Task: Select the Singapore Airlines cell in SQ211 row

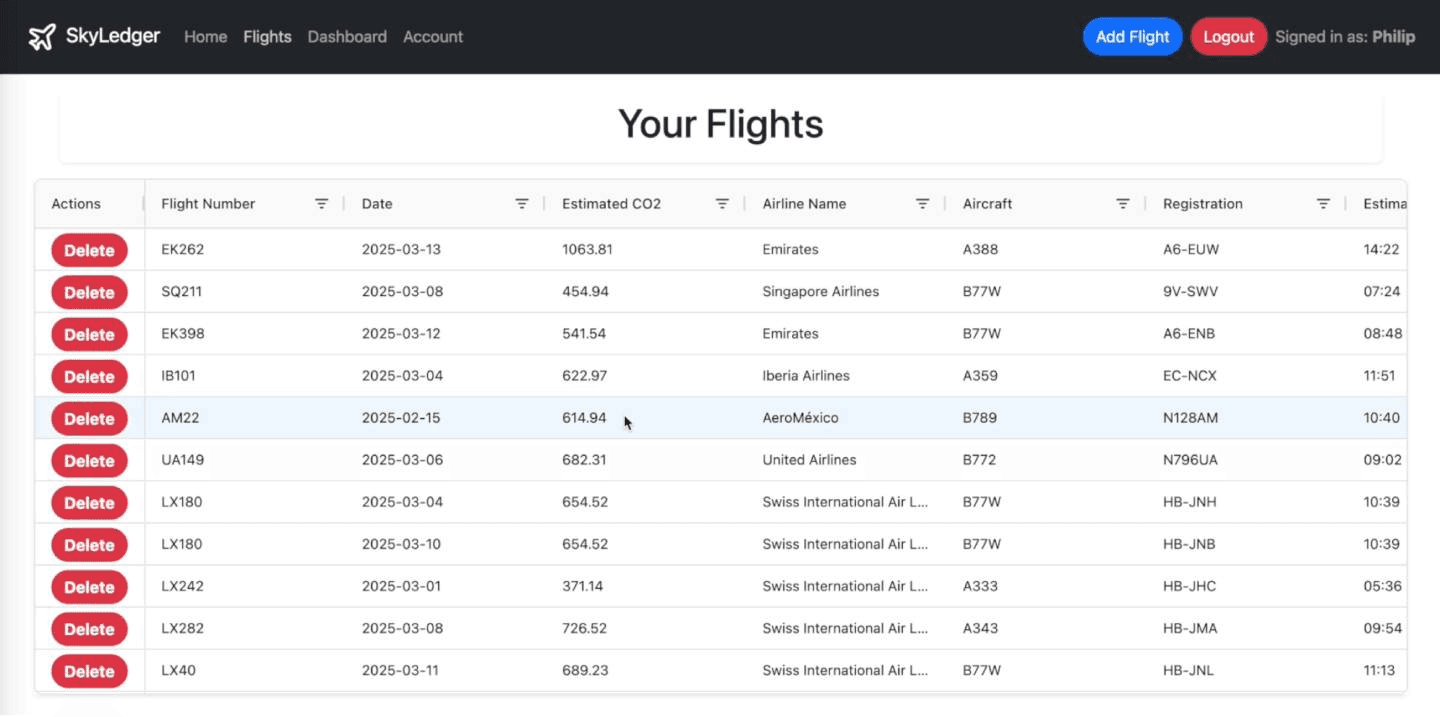Action: pyautogui.click(x=820, y=292)
